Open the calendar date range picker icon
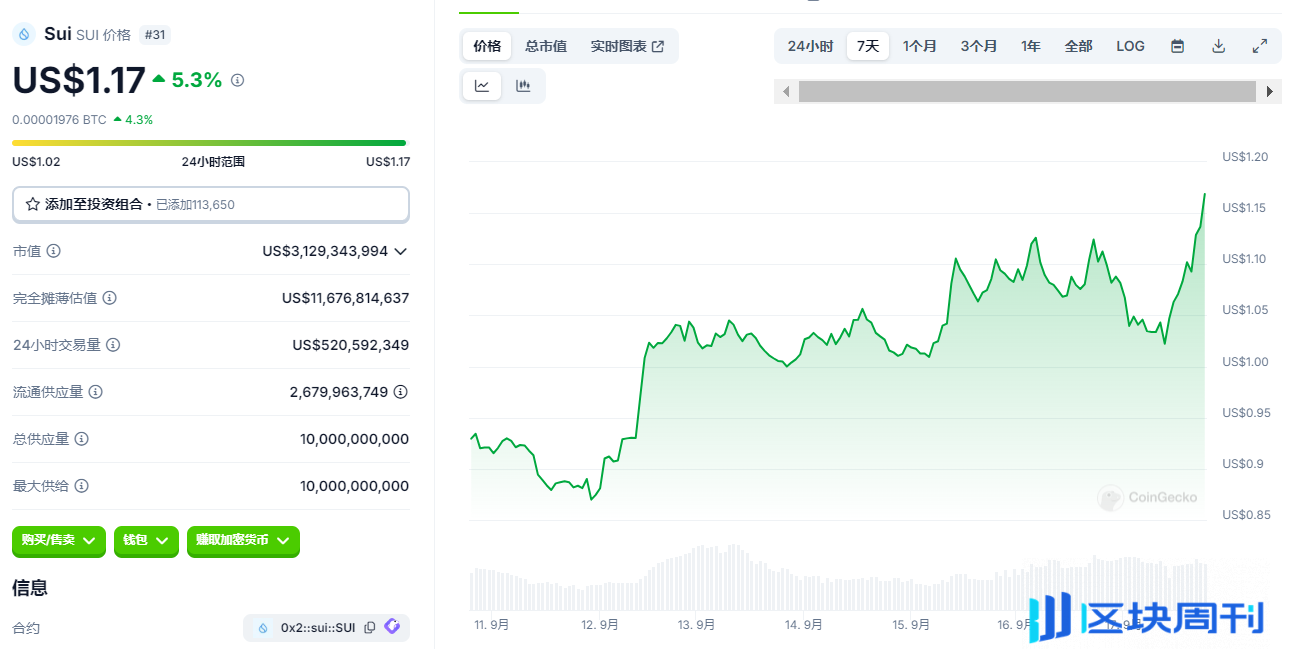1291x649 pixels. pyautogui.click(x=1177, y=45)
